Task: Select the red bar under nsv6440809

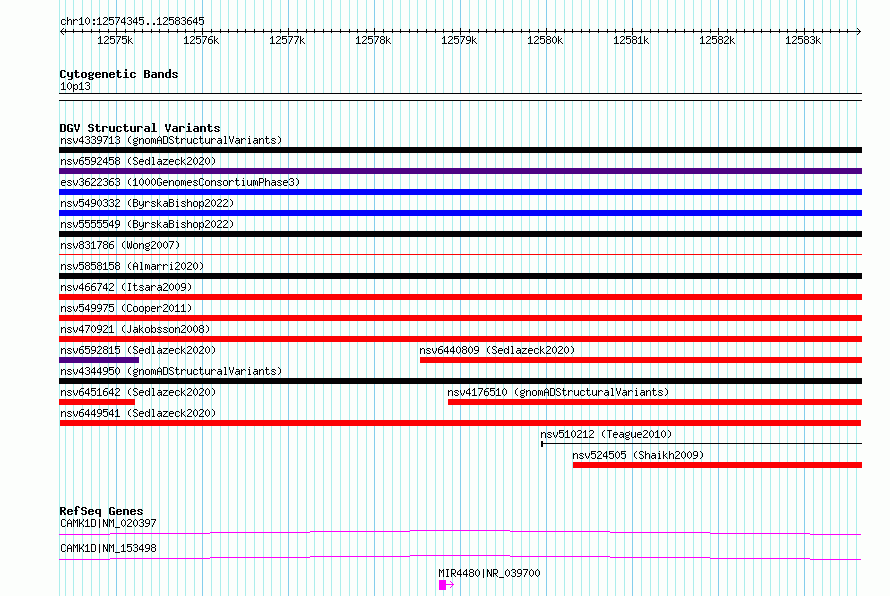Action: 641,360
